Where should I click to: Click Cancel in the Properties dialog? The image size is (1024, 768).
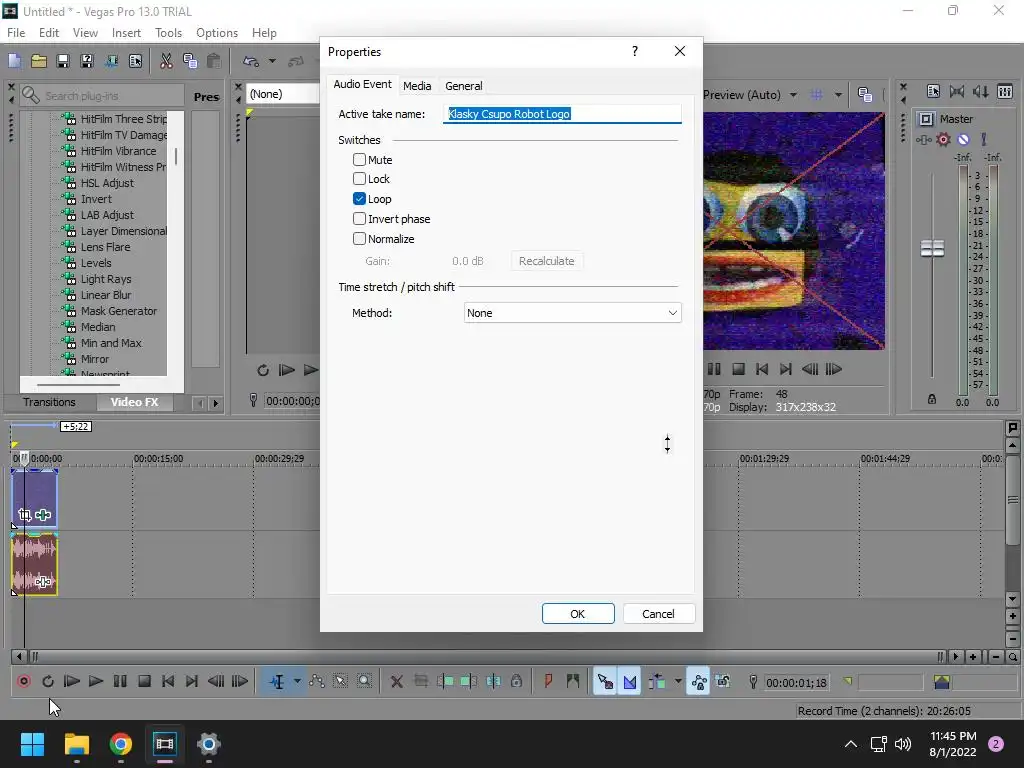click(658, 614)
